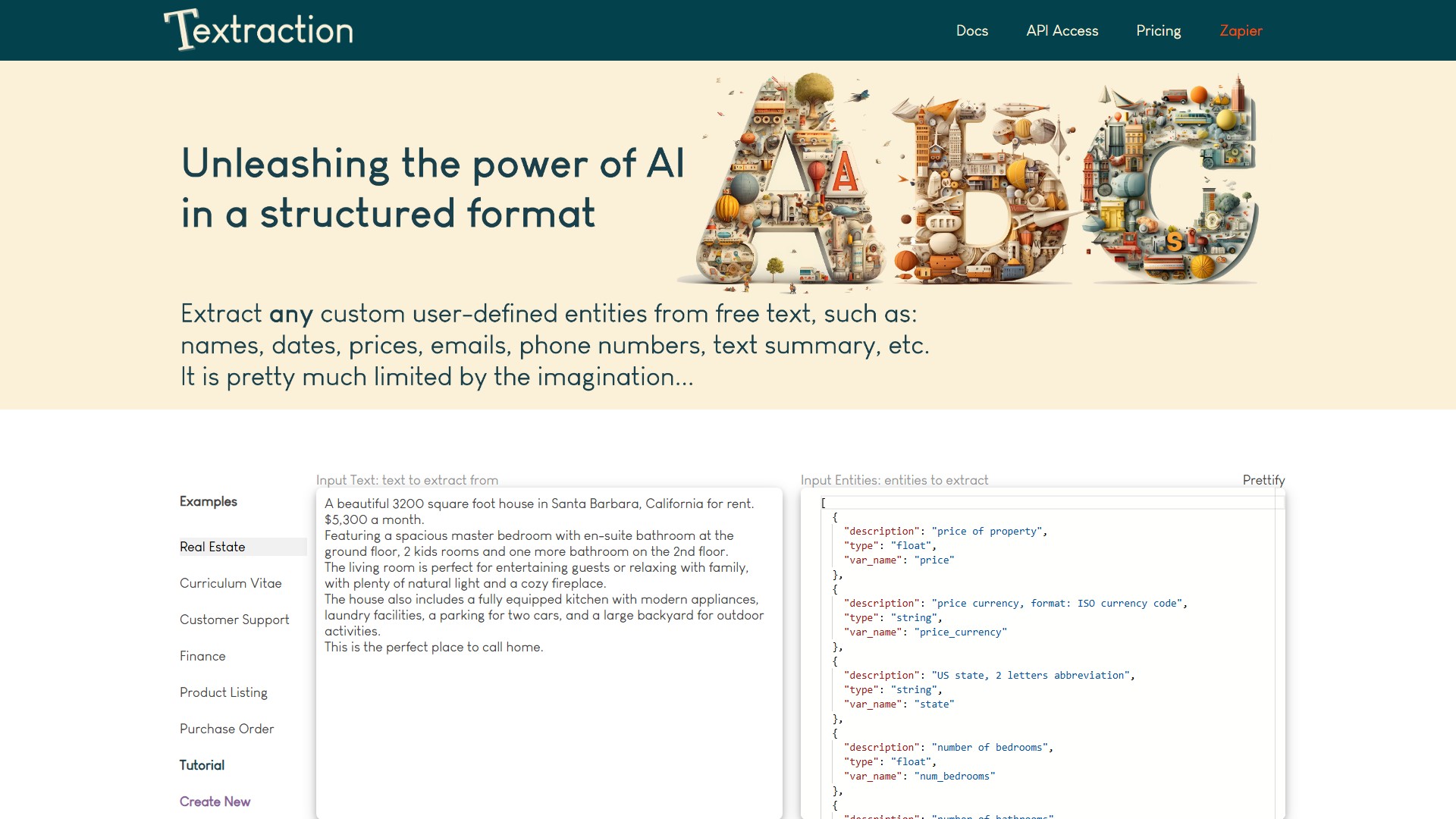Click Create New to start a custom extraction
Image resolution: width=1456 pixels, height=819 pixels.
click(215, 802)
